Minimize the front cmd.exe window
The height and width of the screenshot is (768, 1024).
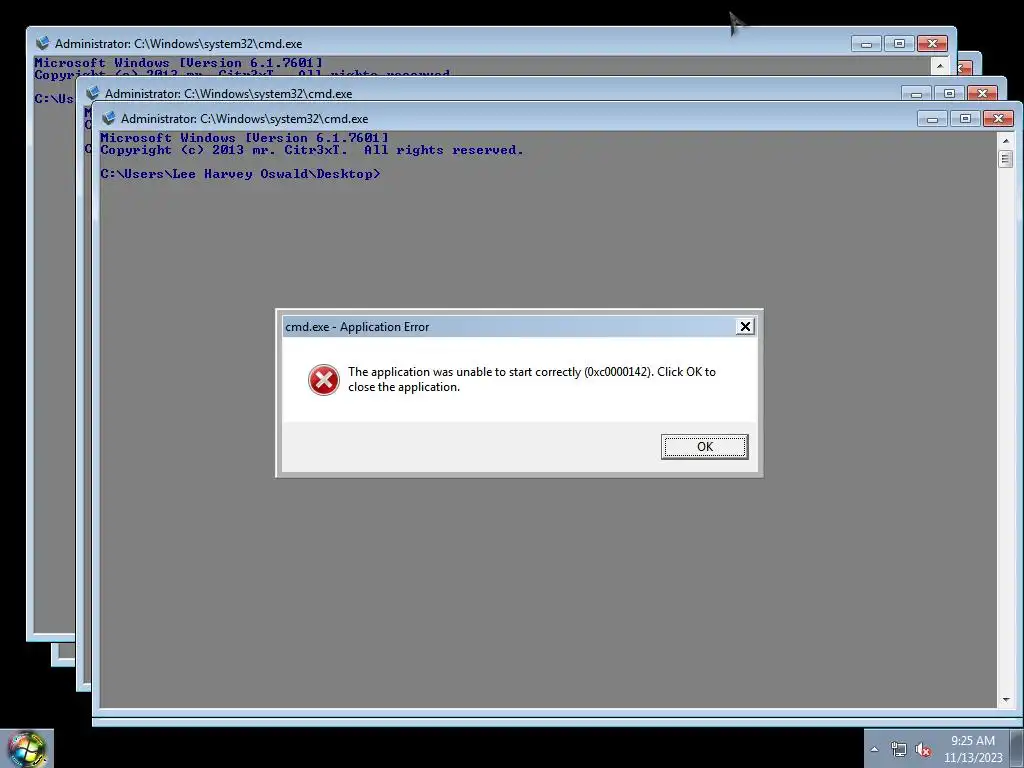[932, 119]
